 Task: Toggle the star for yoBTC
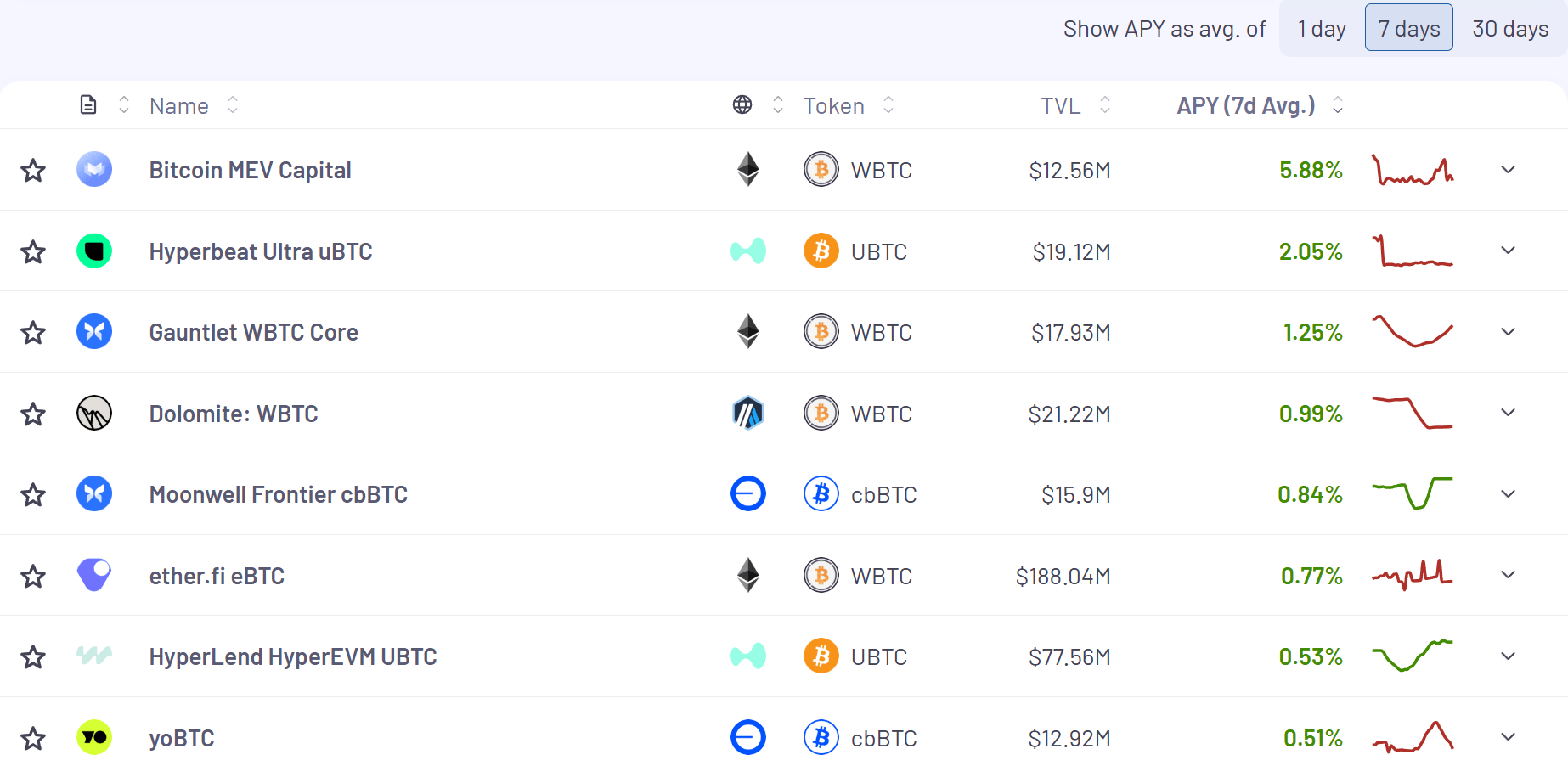pos(33,738)
